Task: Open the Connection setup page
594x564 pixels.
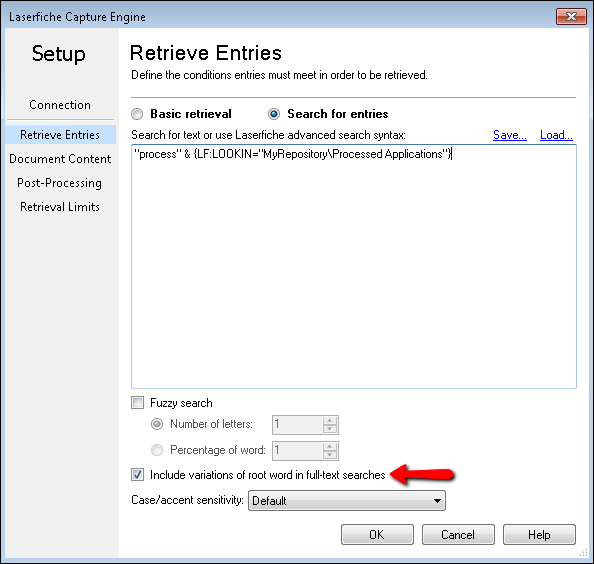Action: coord(60,105)
